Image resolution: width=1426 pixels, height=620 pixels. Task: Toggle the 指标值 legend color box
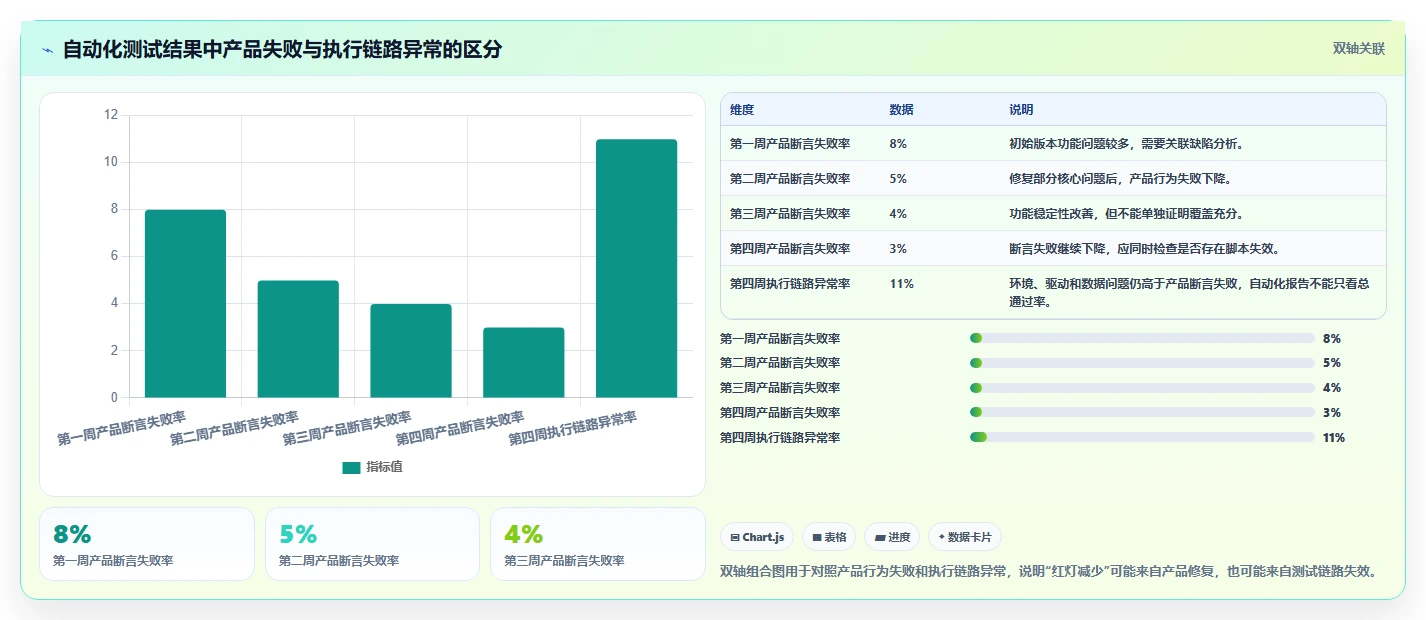tap(351, 467)
